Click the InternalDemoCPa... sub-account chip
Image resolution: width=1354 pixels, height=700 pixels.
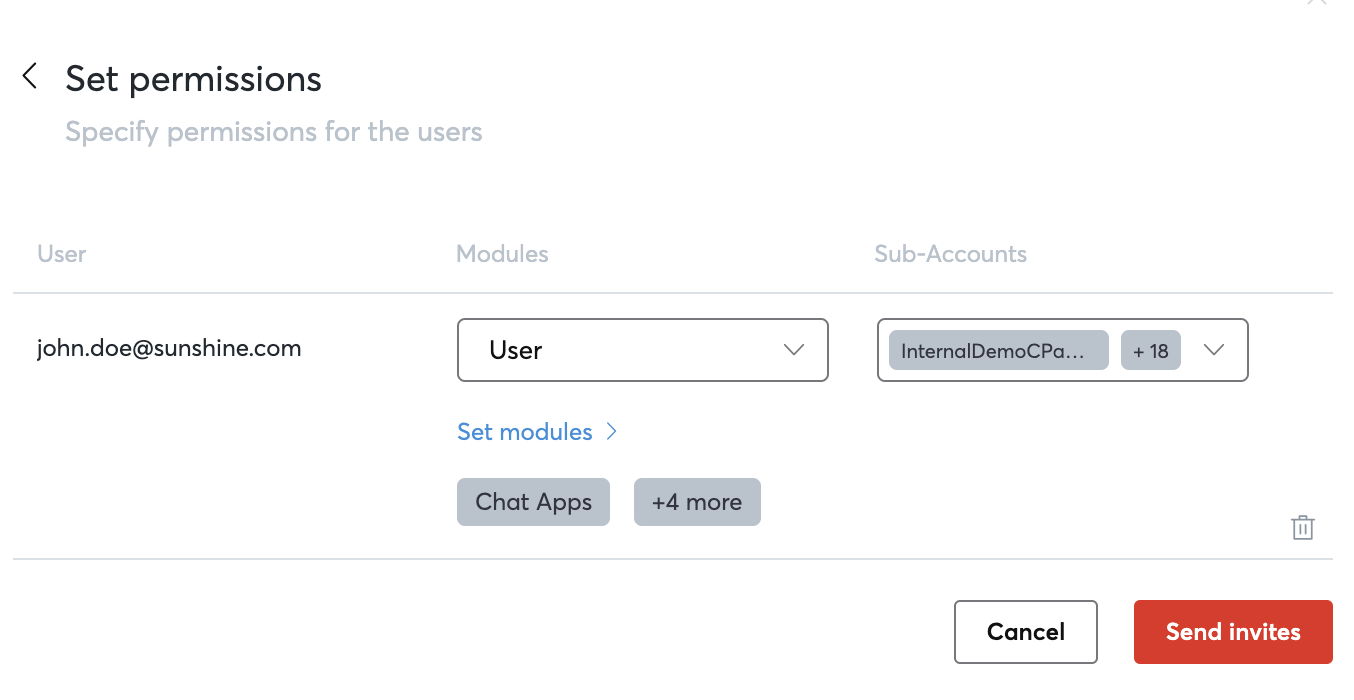pyautogui.click(x=998, y=351)
